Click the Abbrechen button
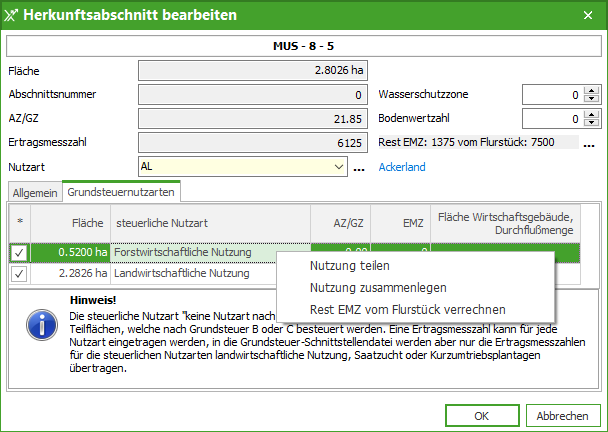The height and width of the screenshot is (432, 608). [563, 416]
